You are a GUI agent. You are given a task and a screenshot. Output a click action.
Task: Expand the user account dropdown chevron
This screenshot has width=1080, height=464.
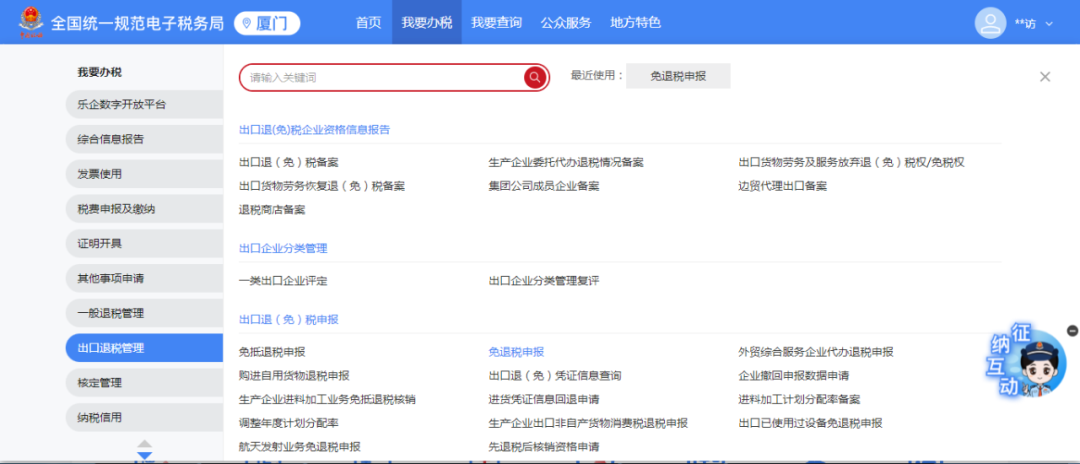1049,23
